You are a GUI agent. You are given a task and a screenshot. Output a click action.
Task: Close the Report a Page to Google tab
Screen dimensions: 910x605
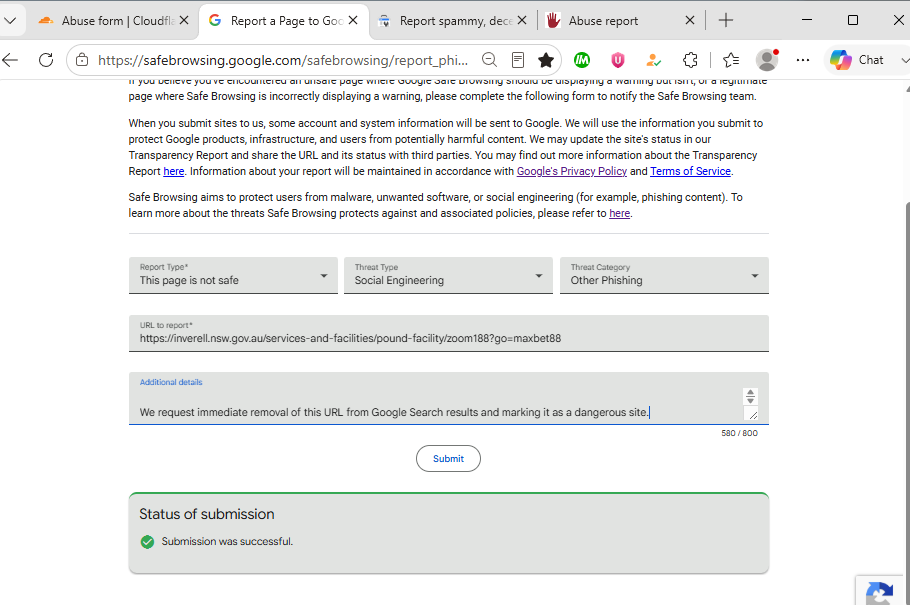point(353,20)
